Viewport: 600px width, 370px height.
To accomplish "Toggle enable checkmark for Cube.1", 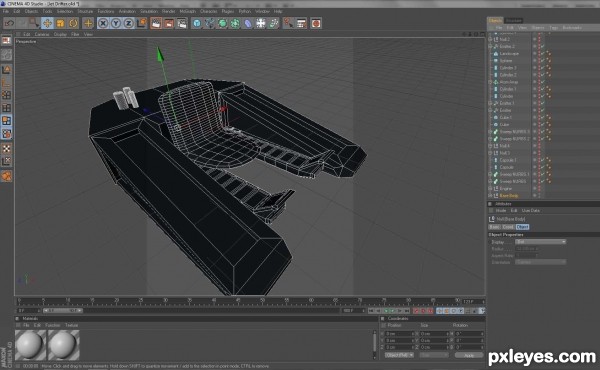I will 542,117.
